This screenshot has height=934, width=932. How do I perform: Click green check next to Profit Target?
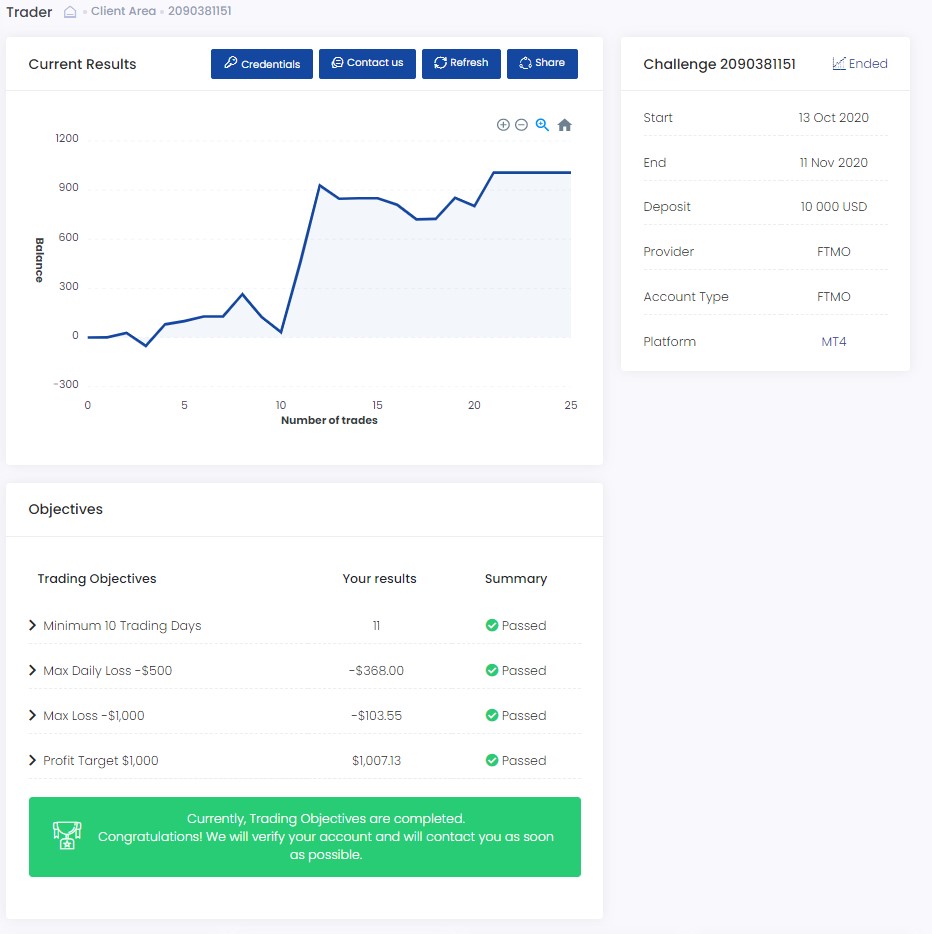point(491,761)
